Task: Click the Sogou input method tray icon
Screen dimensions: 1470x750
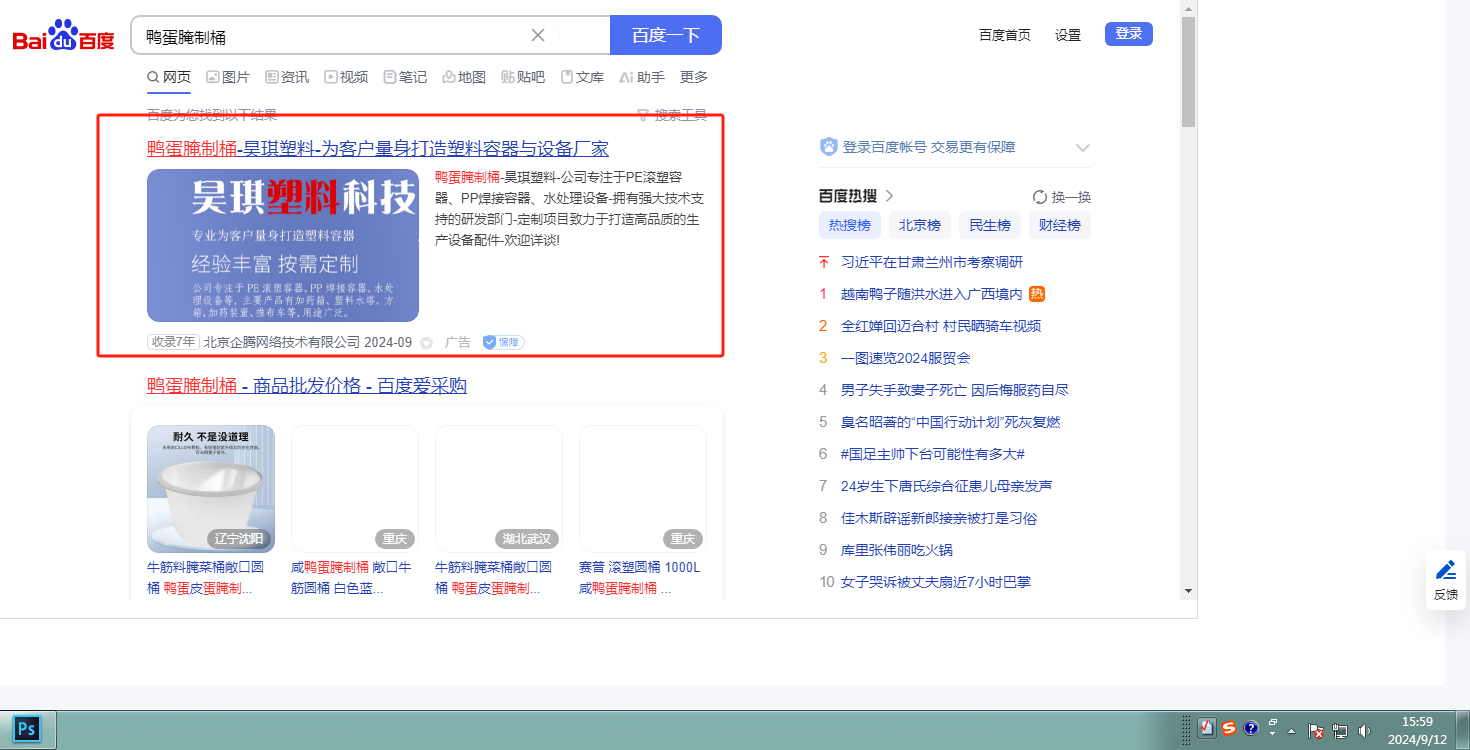Action: click(1228, 729)
